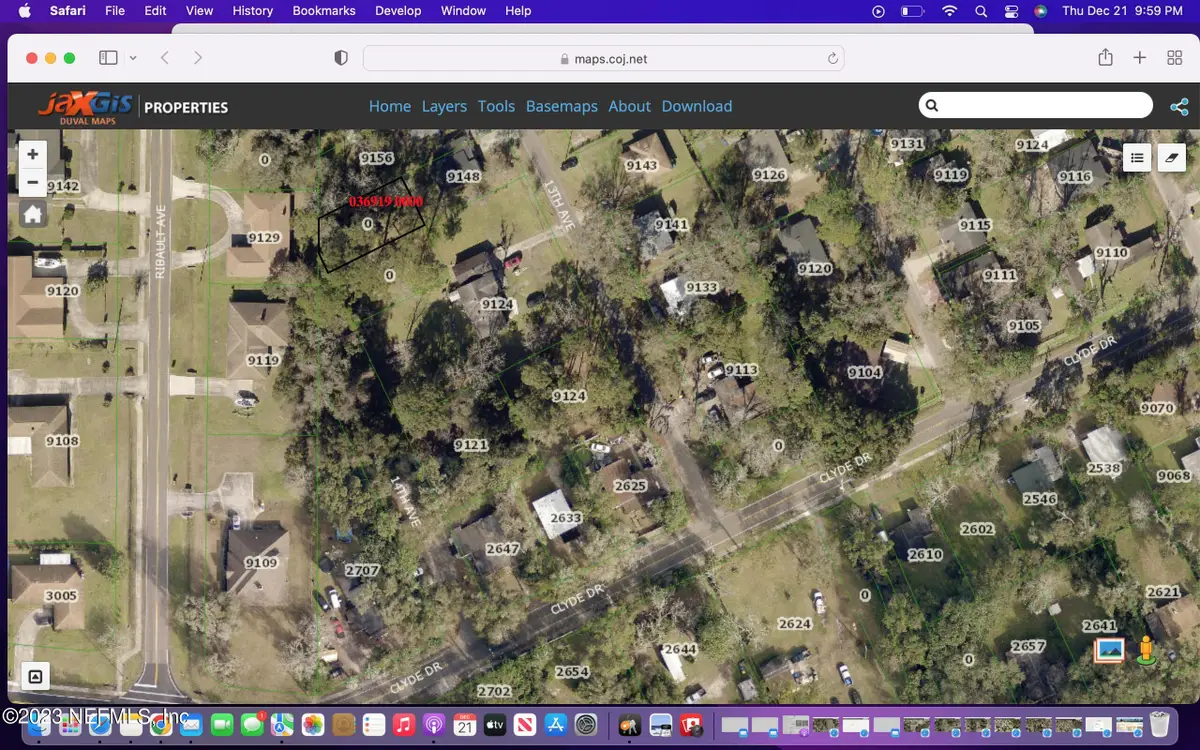The height and width of the screenshot is (750, 1200).
Task: Open the Tools menu
Action: point(496,106)
